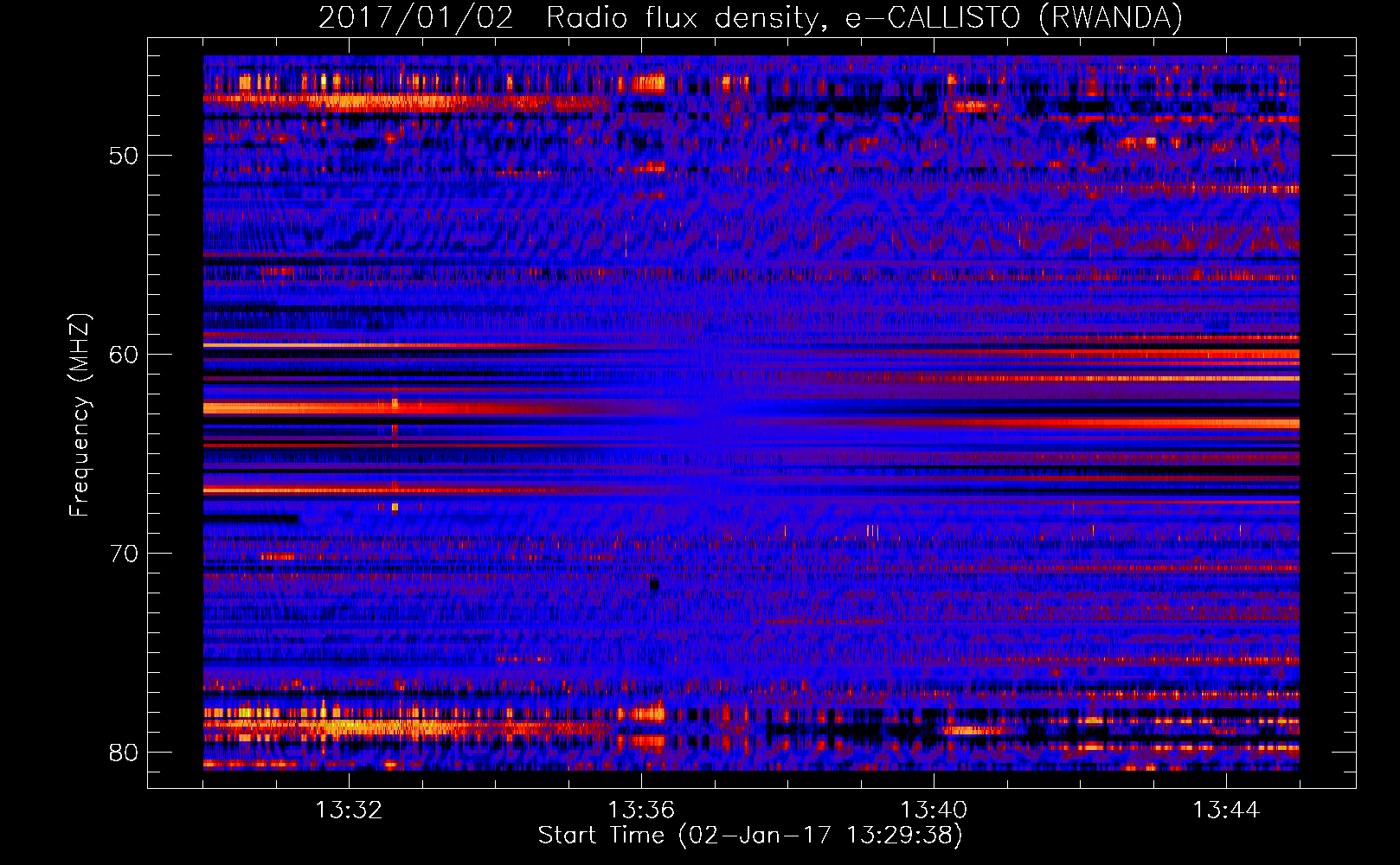
Task: Click the plot title mentioning e-CALLISTO (RWANDA)
Action: coord(750,17)
